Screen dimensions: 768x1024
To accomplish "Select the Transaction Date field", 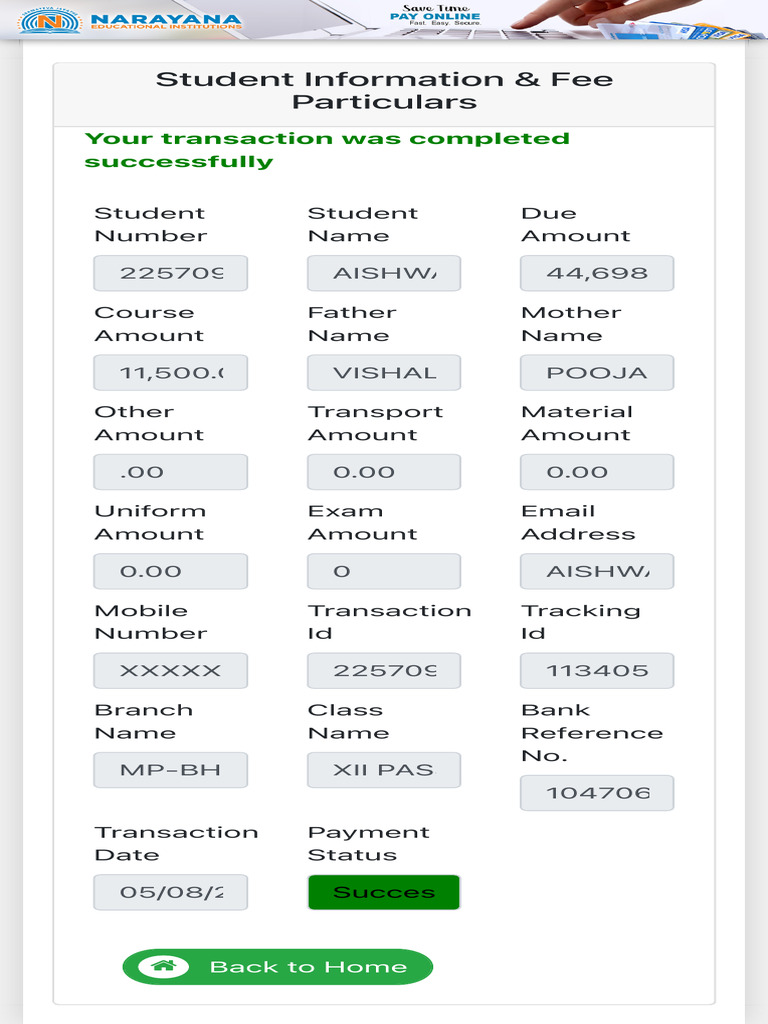I will click(x=170, y=892).
